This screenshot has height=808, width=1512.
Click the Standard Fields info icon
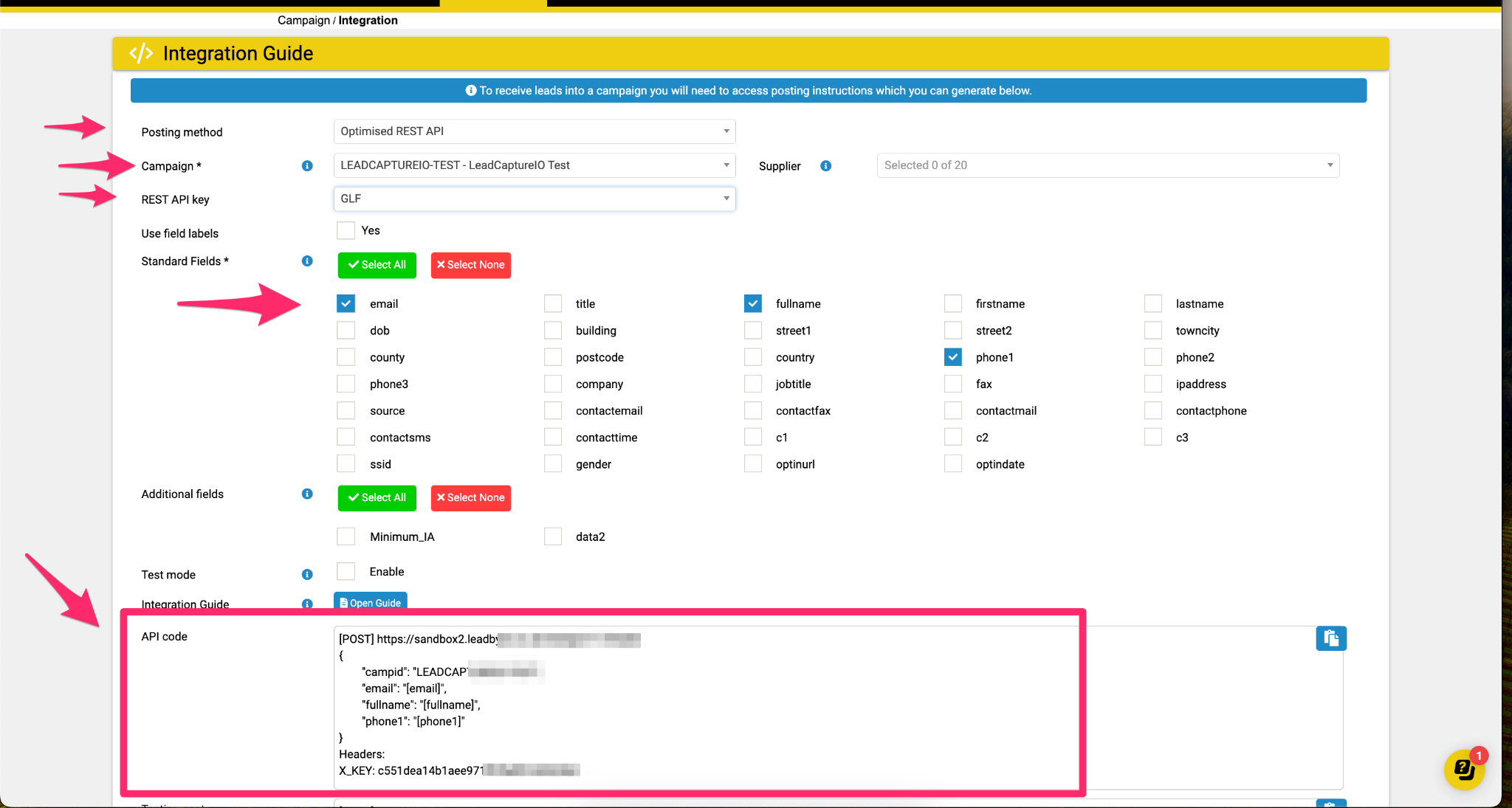(x=307, y=261)
